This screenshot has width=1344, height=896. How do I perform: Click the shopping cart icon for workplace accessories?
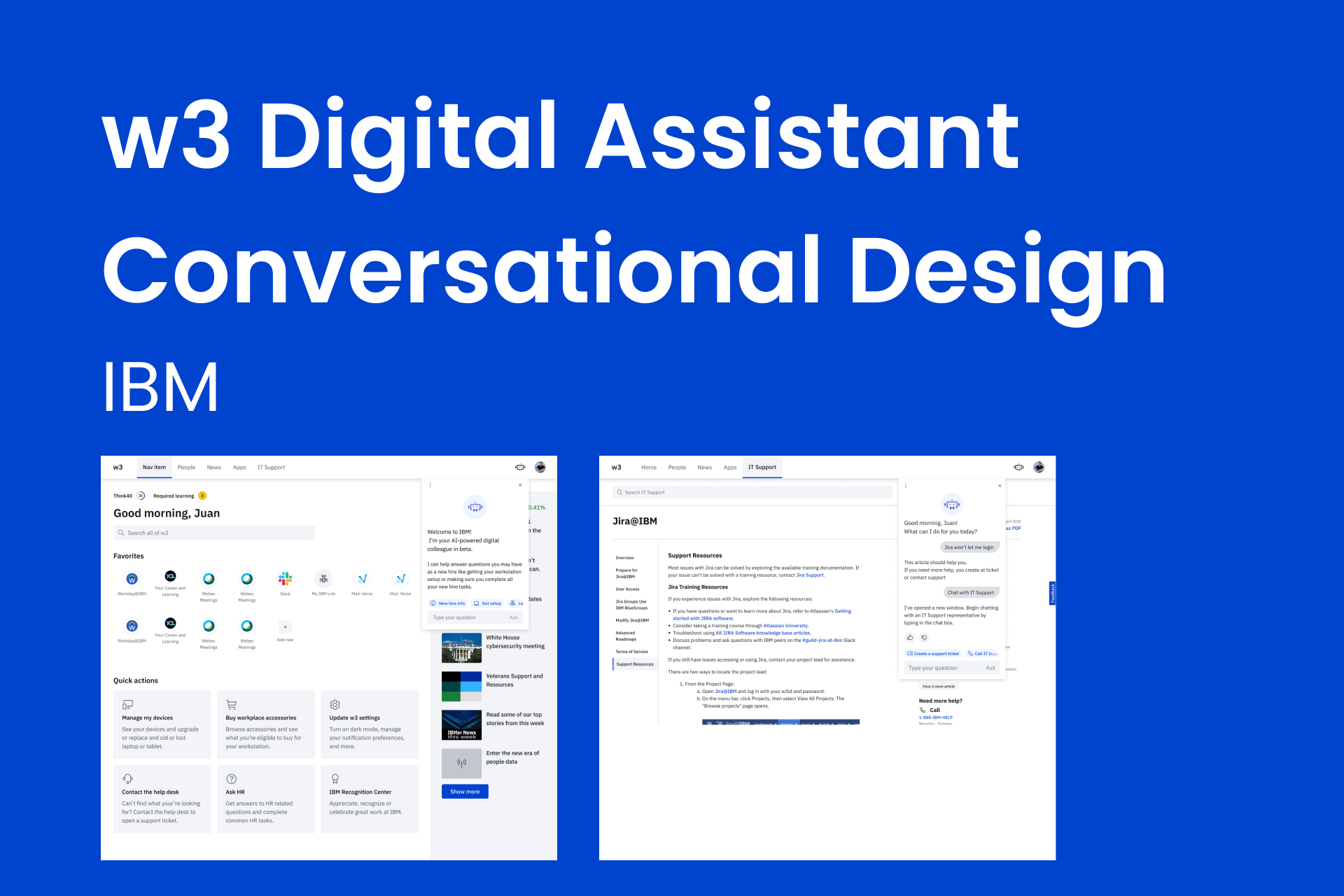(232, 705)
